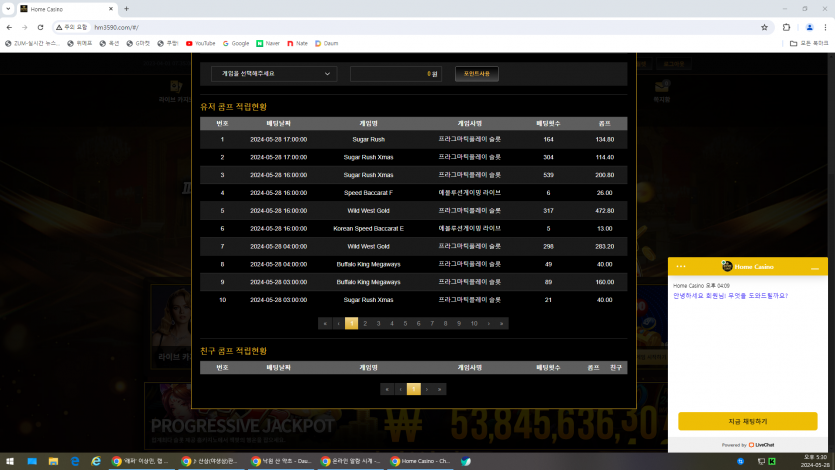Open the Google bookmark
Image resolution: width=835 pixels, height=470 pixels.
(x=236, y=43)
